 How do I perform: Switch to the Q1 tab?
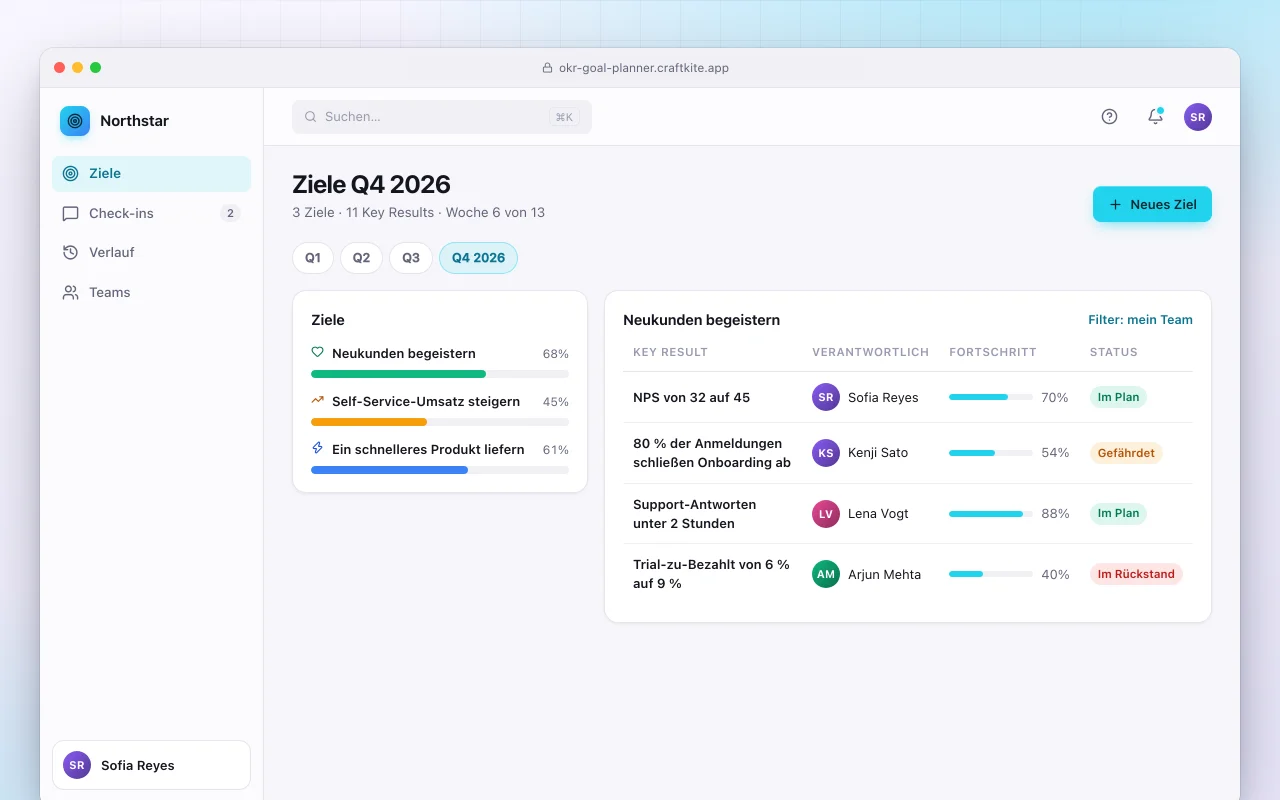tap(313, 258)
